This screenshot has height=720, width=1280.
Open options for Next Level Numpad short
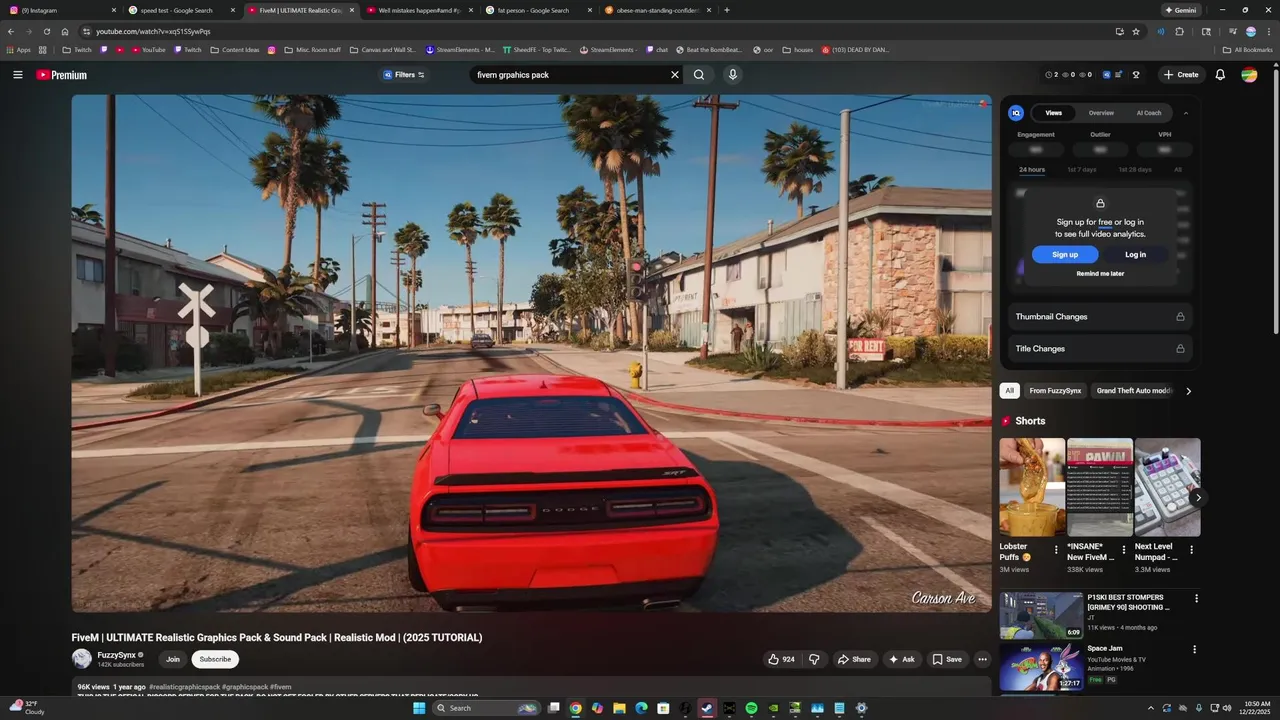click(x=1191, y=550)
